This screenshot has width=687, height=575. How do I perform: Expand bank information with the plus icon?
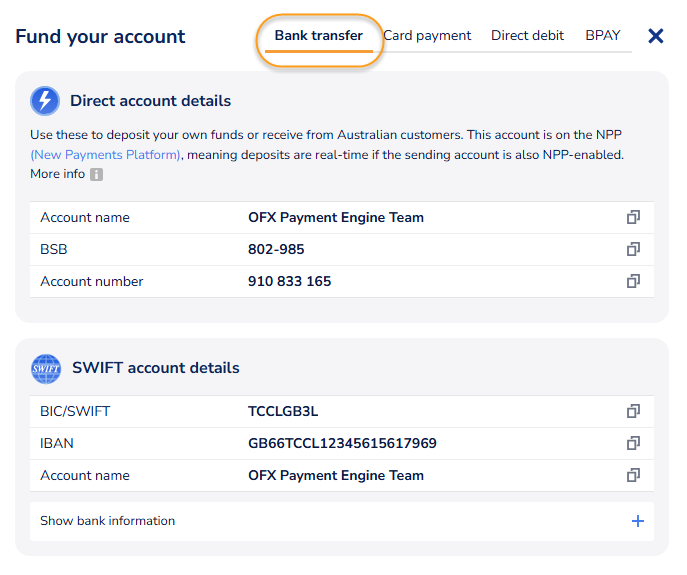coord(637,521)
